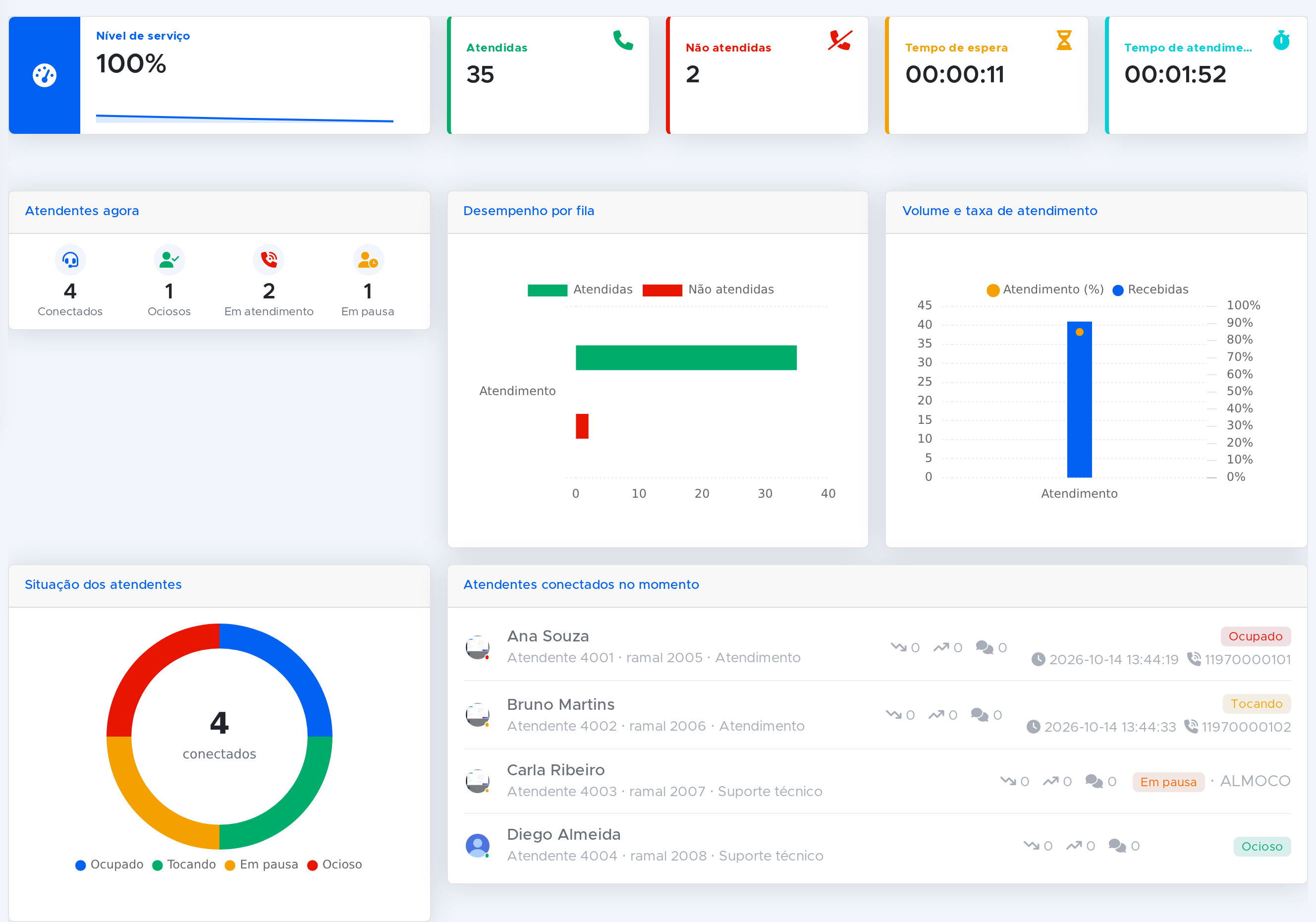This screenshot has width=1316, height=922.
Task: Click the Em pausa badge for Carla Ribeiro
Action: [x=1168, y=782]
